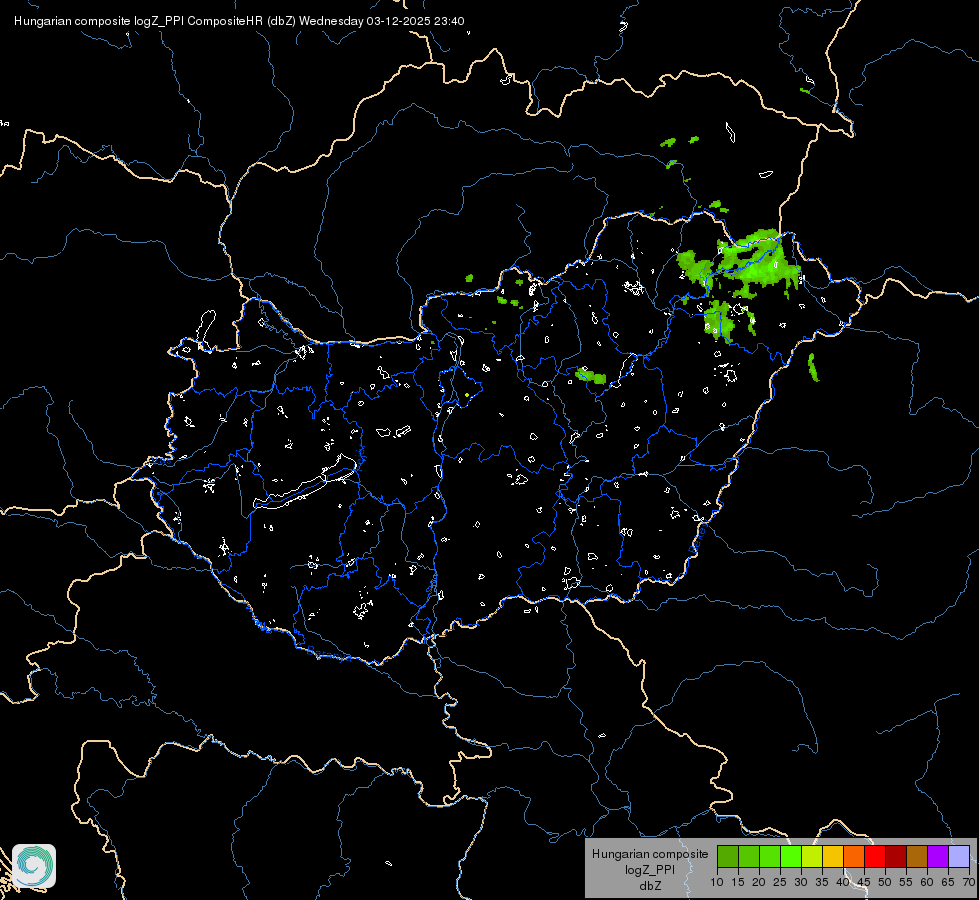Select the 50–55 dBZ dark red swatch
Image resolution: width=979 pixels, height=900 pixels.
896,856
